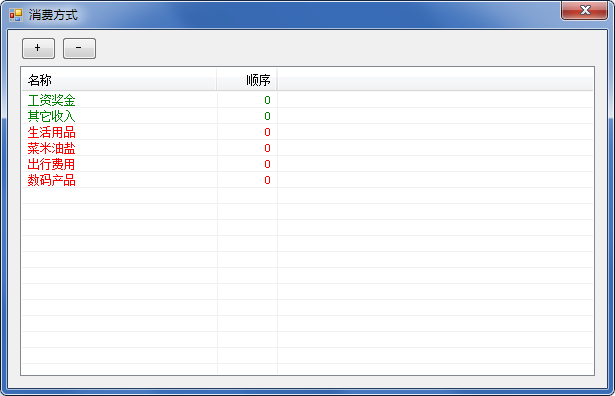Select the 数码产品 row

tap(307, 180)
